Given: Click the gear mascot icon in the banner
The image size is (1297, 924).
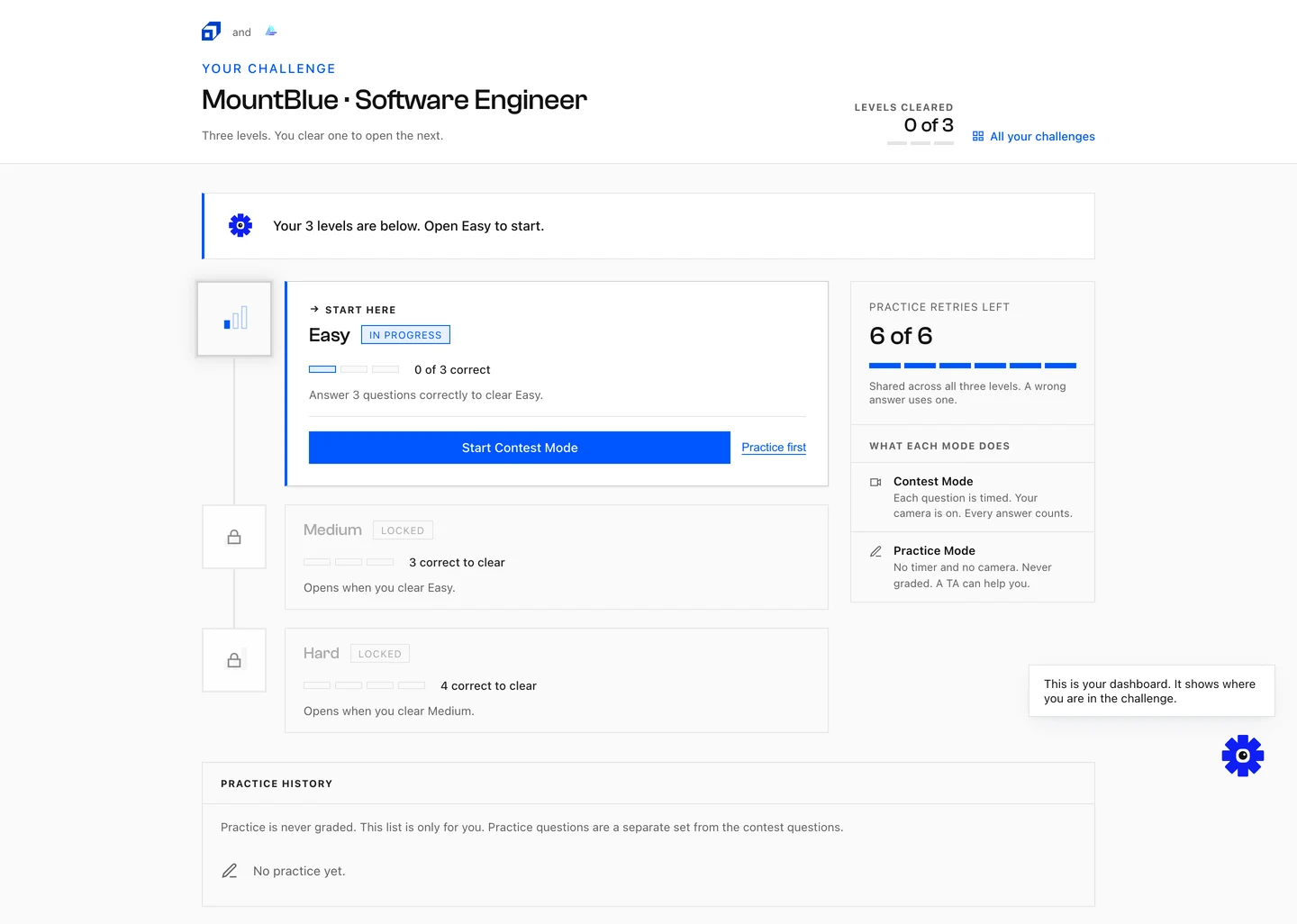Looking at the screenshot, I should 240,225.
